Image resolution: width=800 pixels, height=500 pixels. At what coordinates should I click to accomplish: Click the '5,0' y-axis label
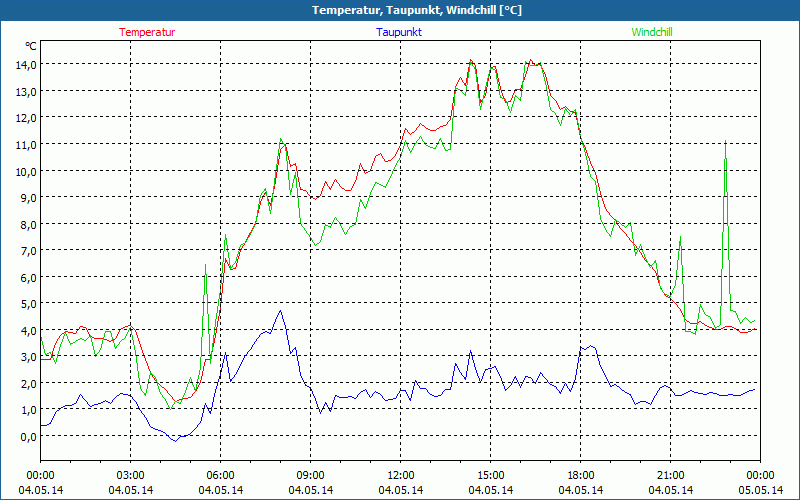tap(28, 304)
